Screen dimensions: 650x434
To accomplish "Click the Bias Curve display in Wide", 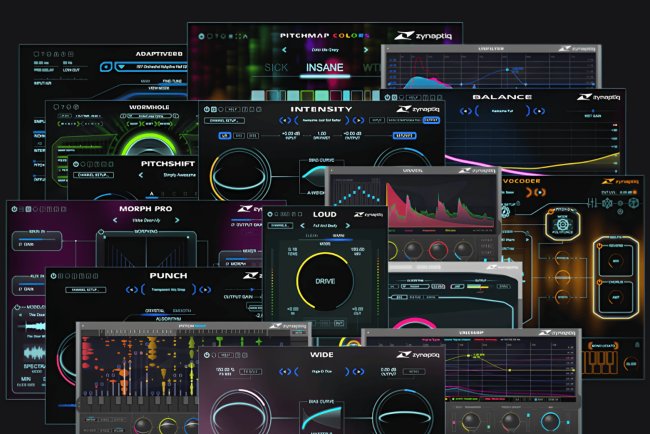I will [x=321, y=419].
